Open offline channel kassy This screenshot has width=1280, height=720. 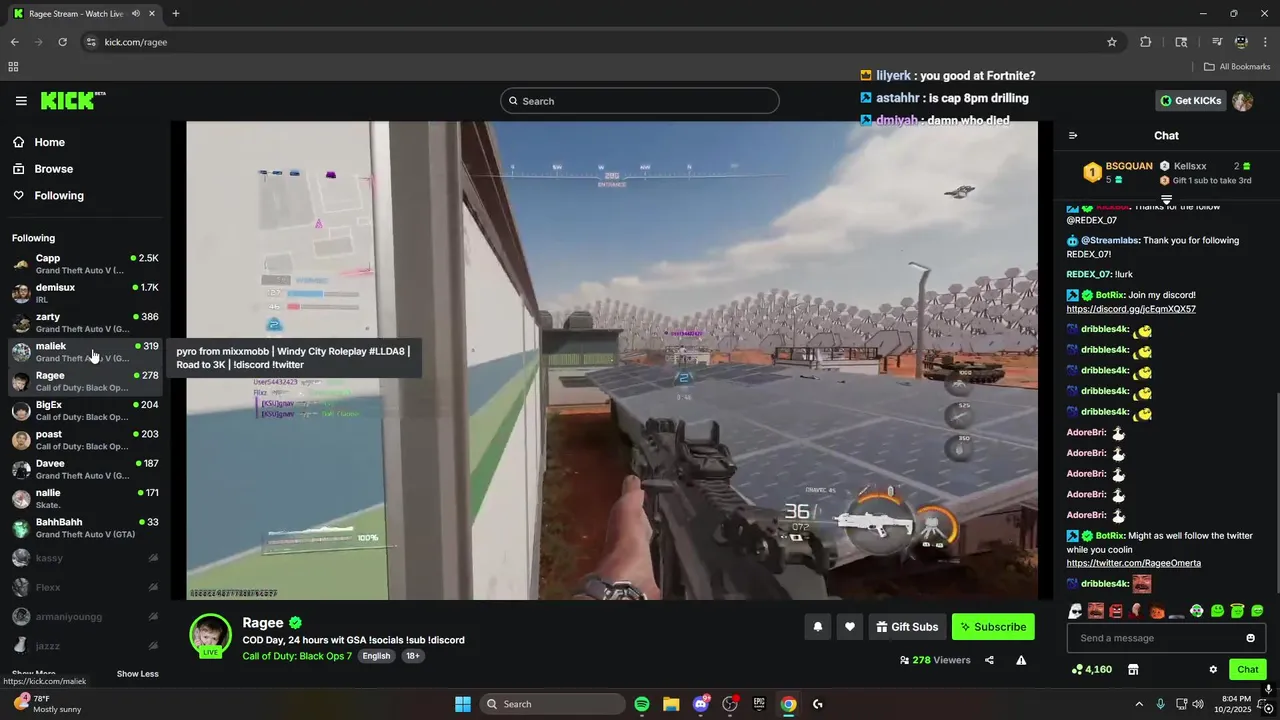click(85, 558)
